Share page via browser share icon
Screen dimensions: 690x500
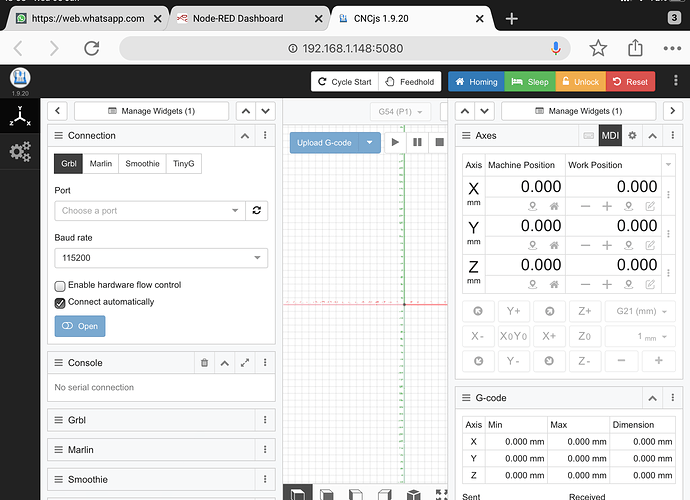(x=635, y=48)
